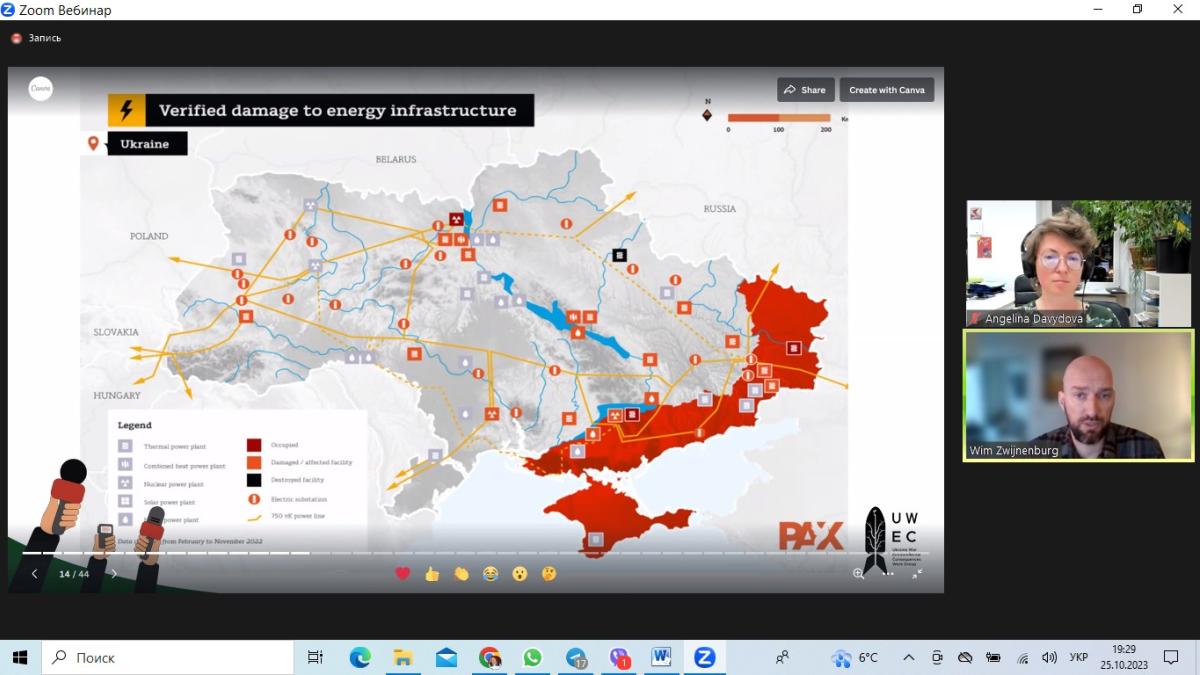Enter fullscreen mode for the presentation
Screen dimensions: 1200x675
pyautogui.click(x=916, y=573)
